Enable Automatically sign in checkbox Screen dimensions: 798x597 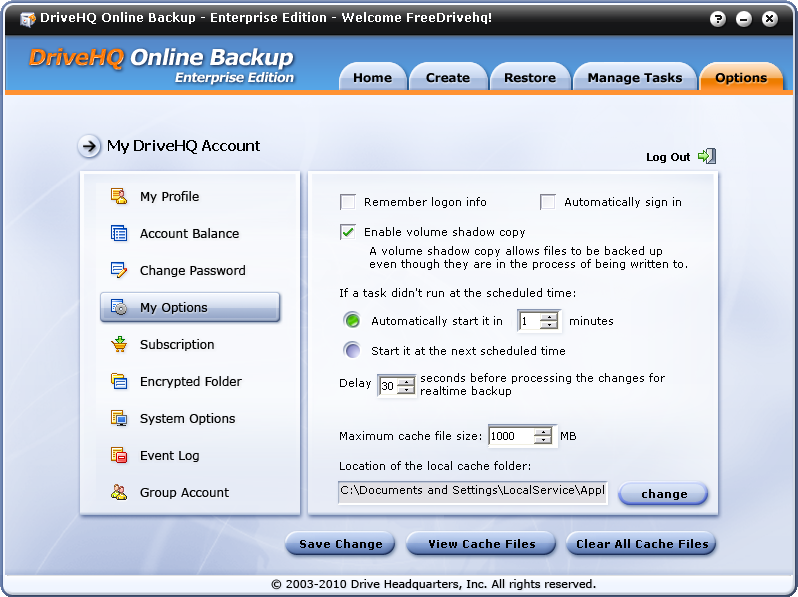point(548,202)
